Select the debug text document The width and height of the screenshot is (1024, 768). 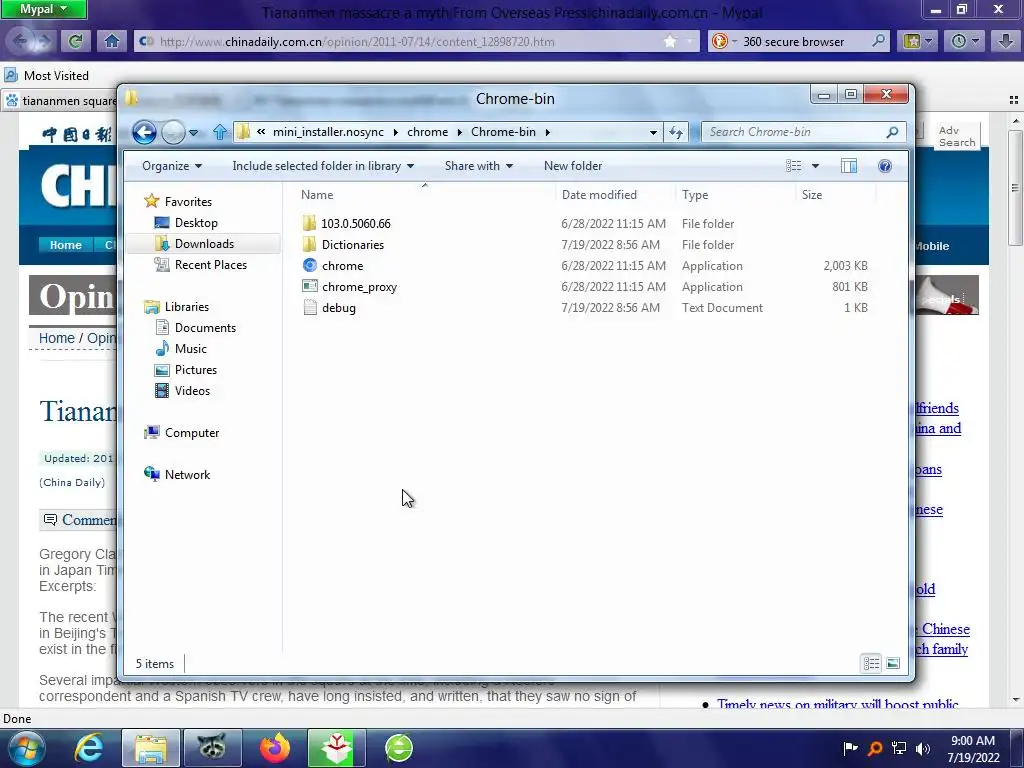pyautogui.click(x=338, y=308)
